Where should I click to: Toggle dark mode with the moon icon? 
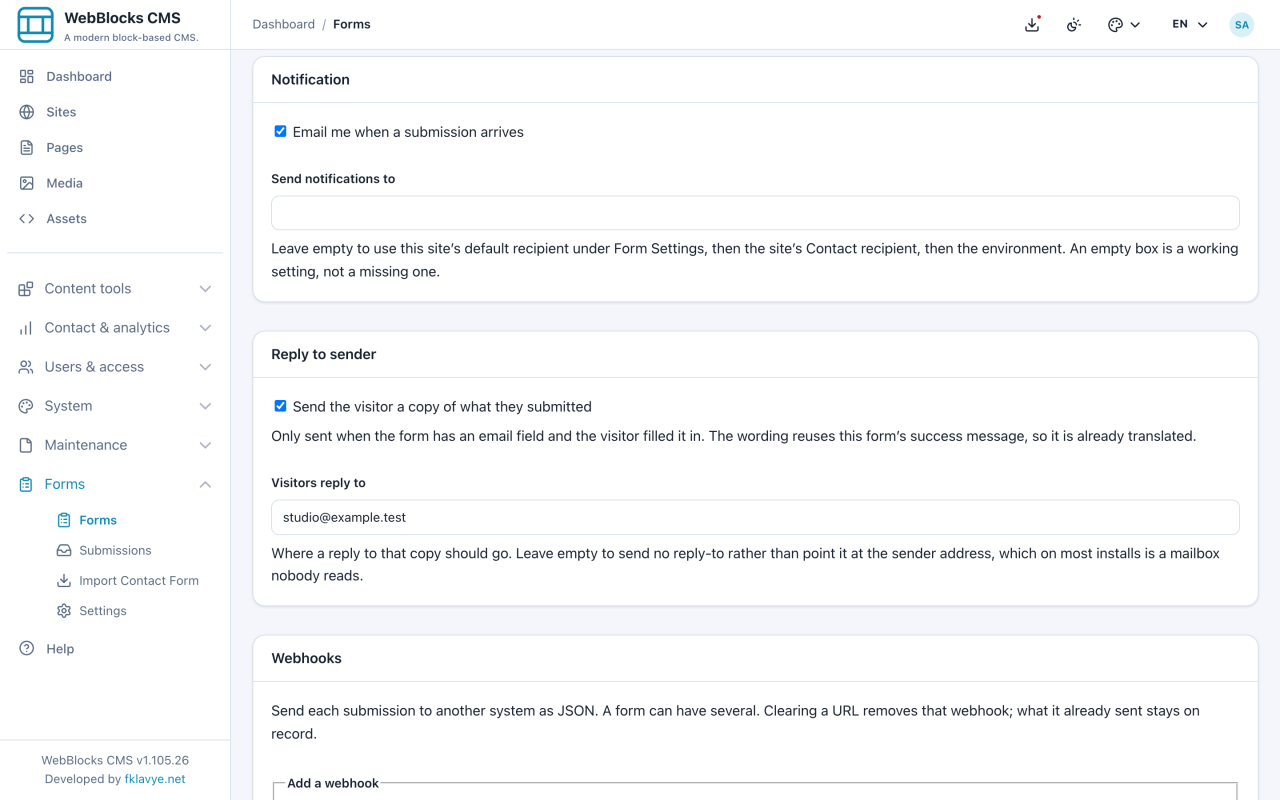1074,25
